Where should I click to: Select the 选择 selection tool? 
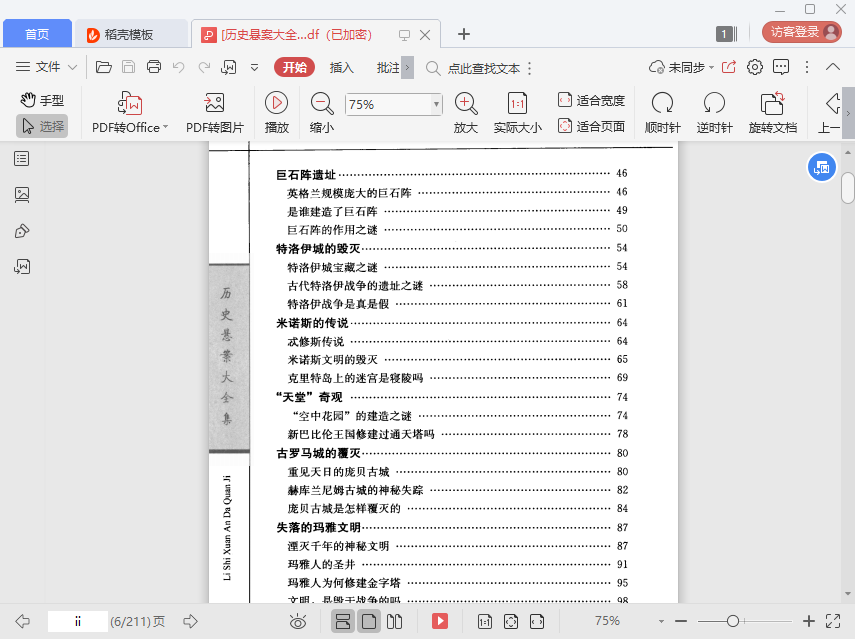tap(42, 126)
